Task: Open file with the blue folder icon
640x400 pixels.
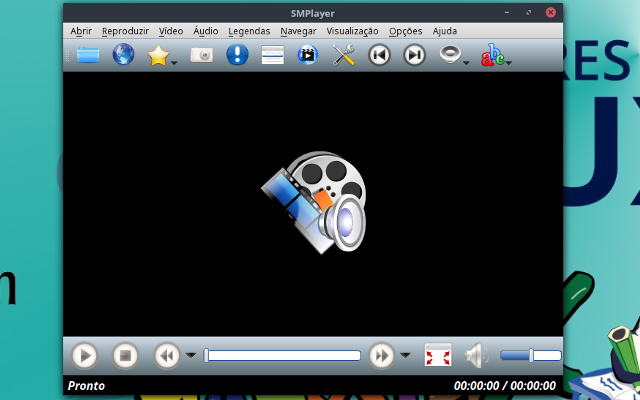Action: (x=88, y=55)
